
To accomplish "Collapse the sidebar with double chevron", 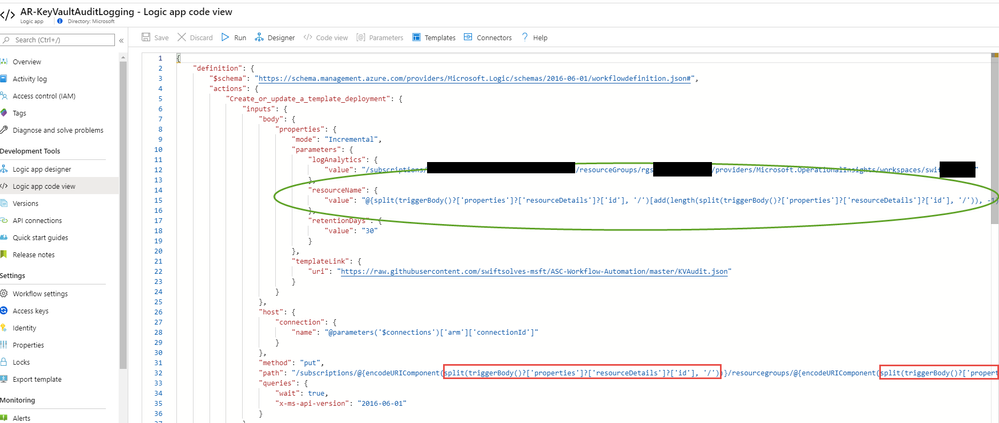I will (x=121, y=40).
